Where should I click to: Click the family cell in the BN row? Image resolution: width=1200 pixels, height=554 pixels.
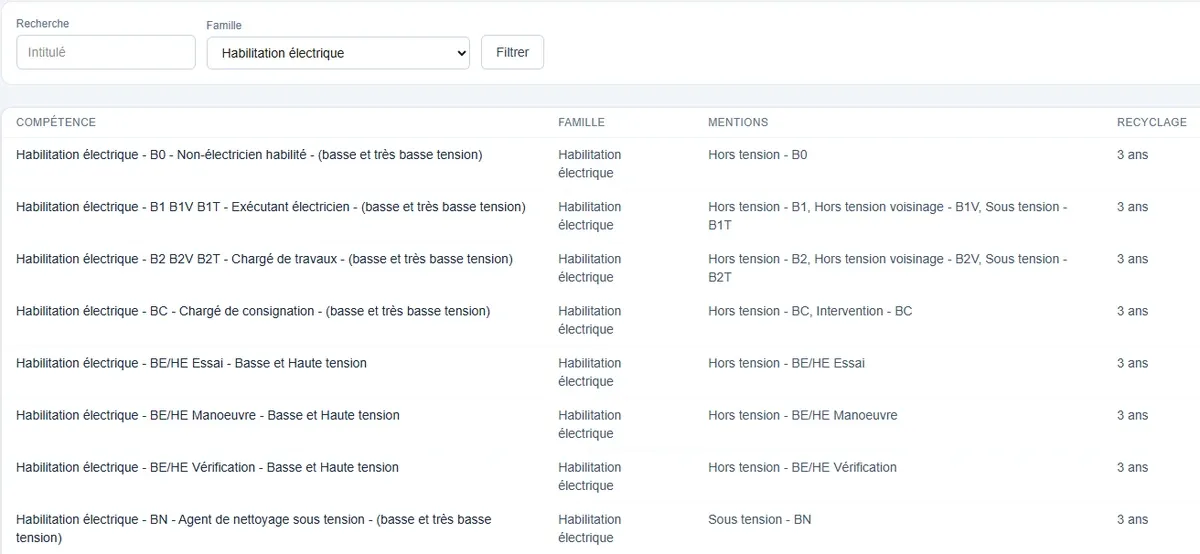[589, 528]
